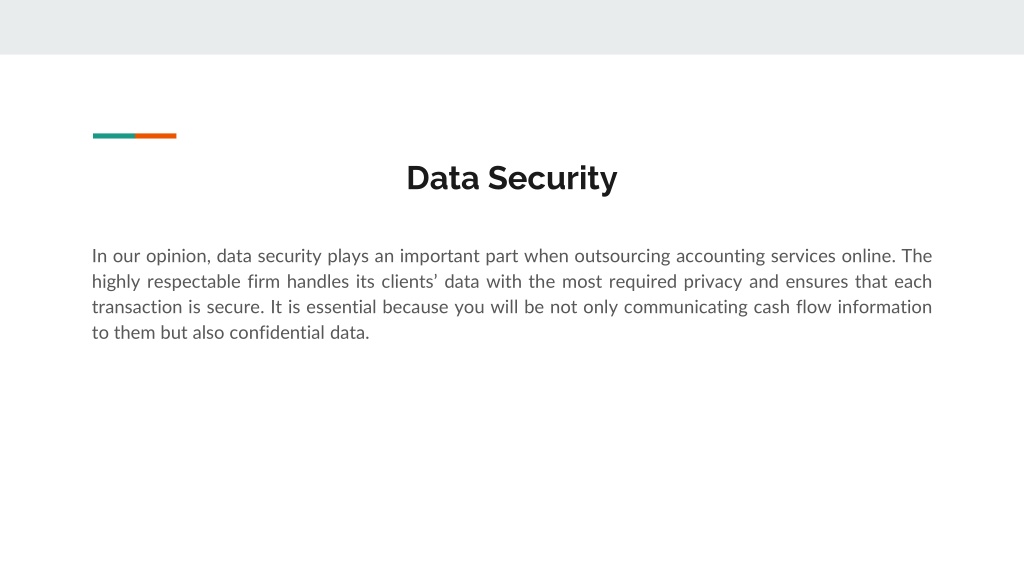
Task: Click the 'Data Security' slide title
Action: 511,178
